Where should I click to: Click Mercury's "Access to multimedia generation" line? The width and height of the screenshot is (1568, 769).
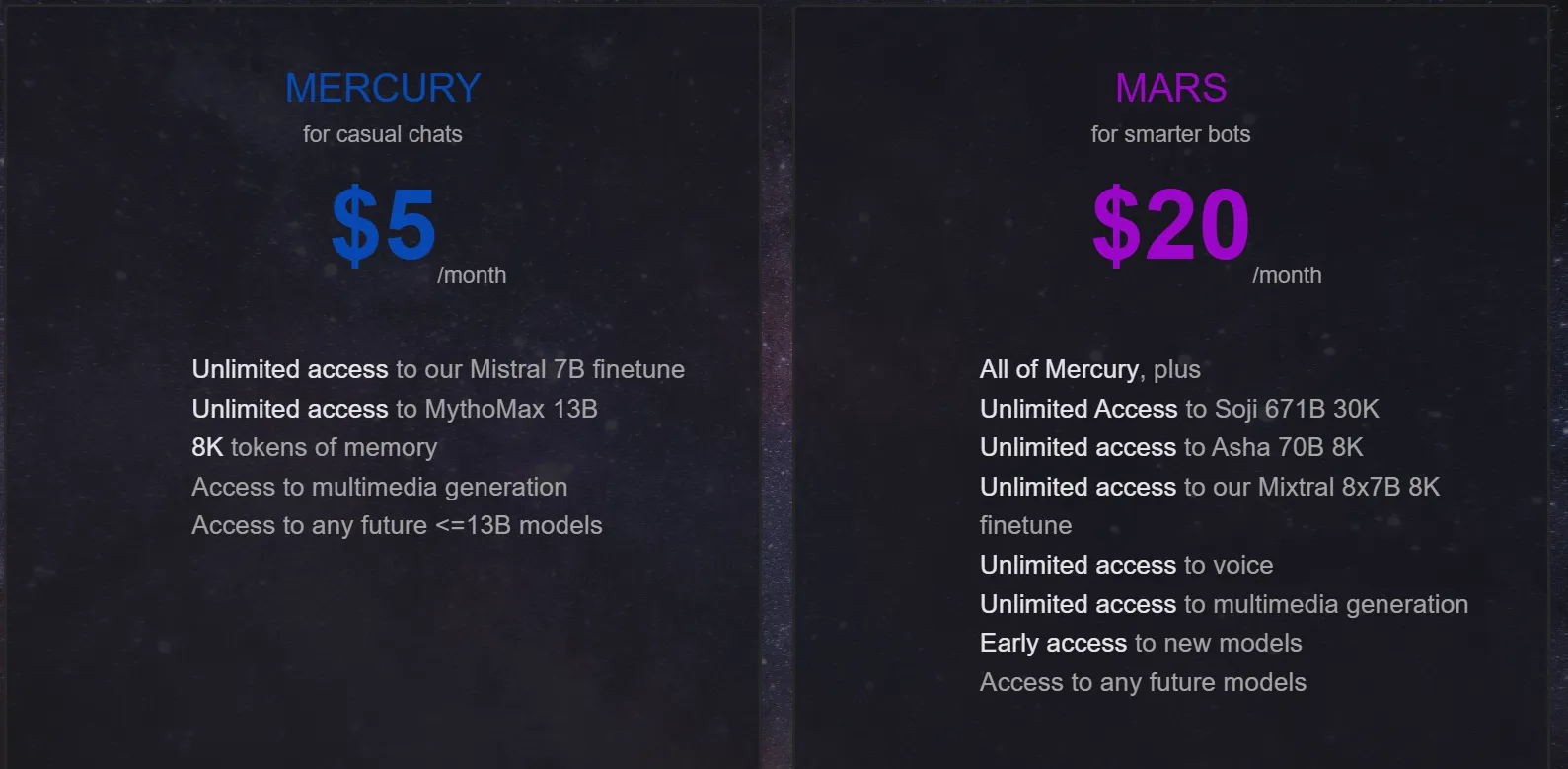(x=380, y=487)
